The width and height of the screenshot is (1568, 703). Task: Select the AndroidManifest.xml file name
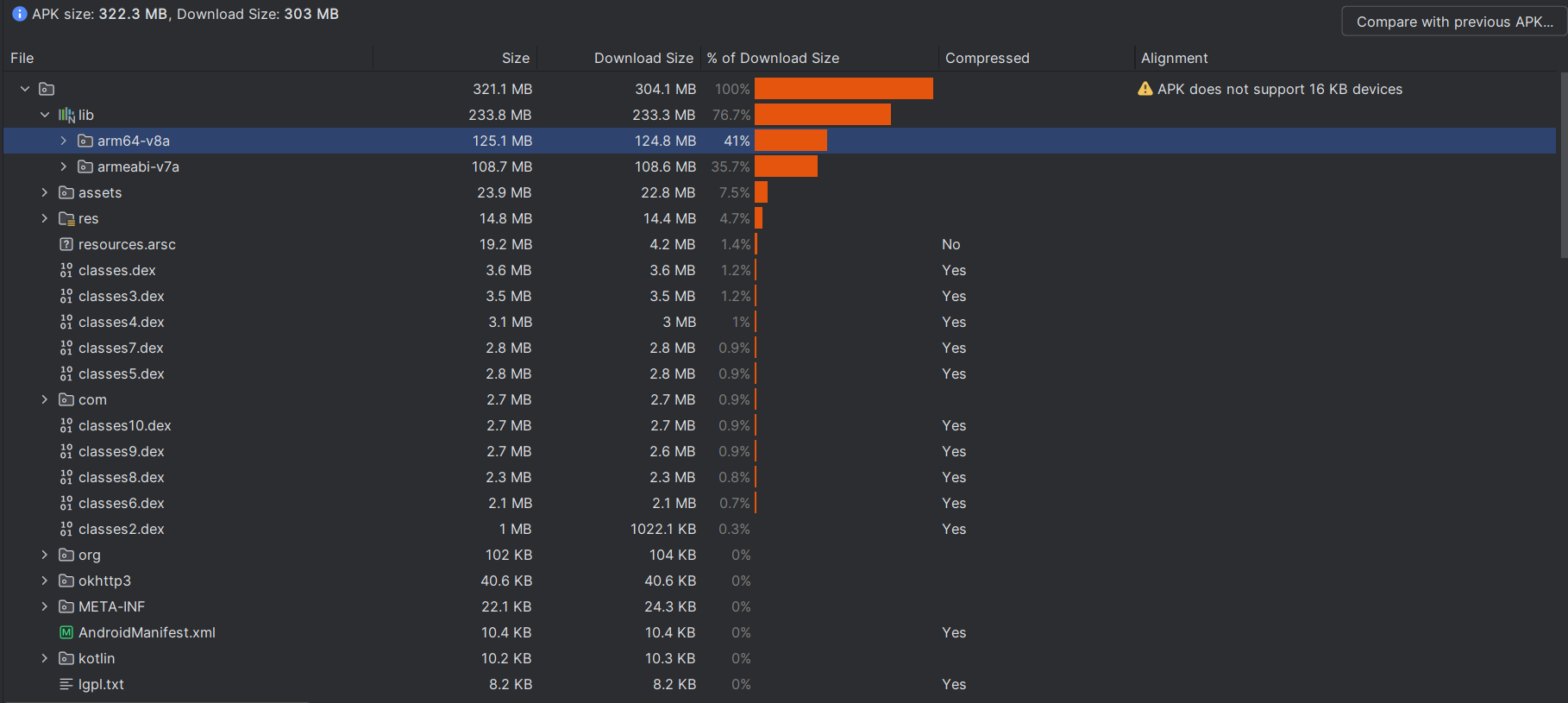147,632
